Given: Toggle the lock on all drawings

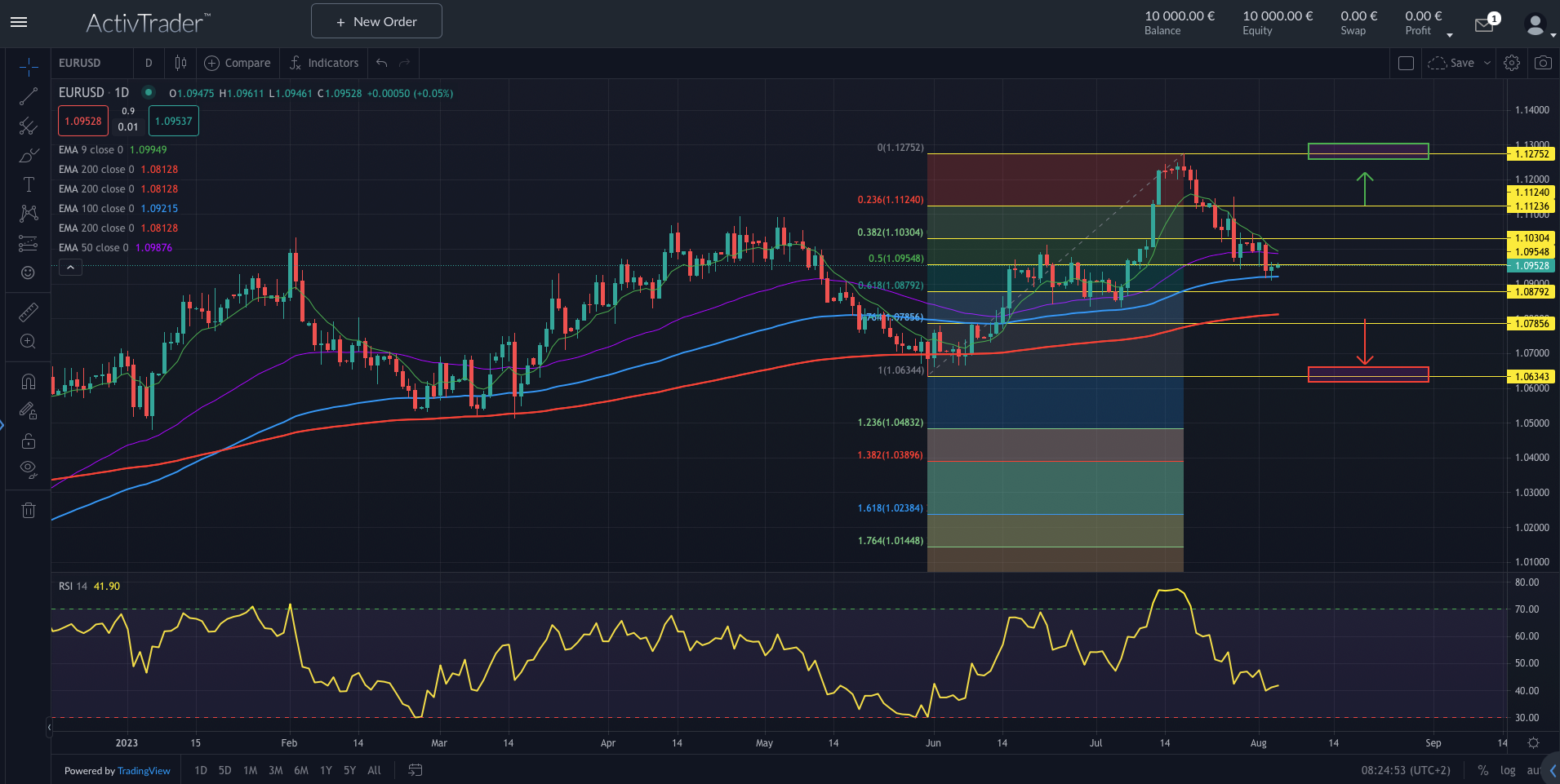Looking at the screenshot, I should [x=29, y=441].
